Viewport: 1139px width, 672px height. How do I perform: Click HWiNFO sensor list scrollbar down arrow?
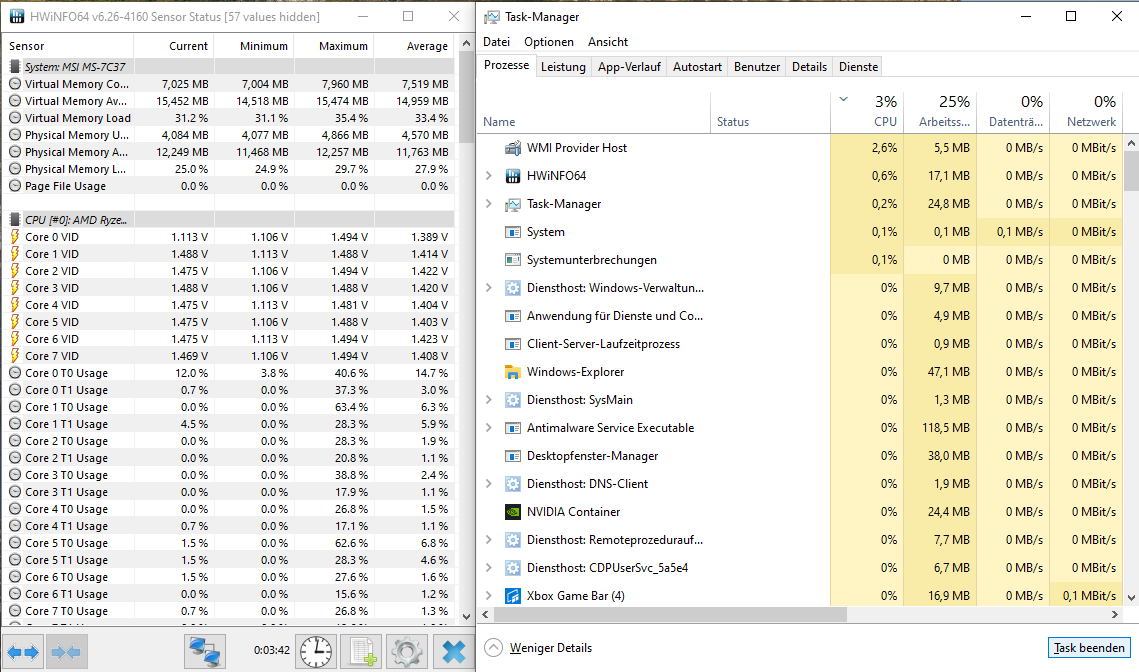tap(466, 617)
